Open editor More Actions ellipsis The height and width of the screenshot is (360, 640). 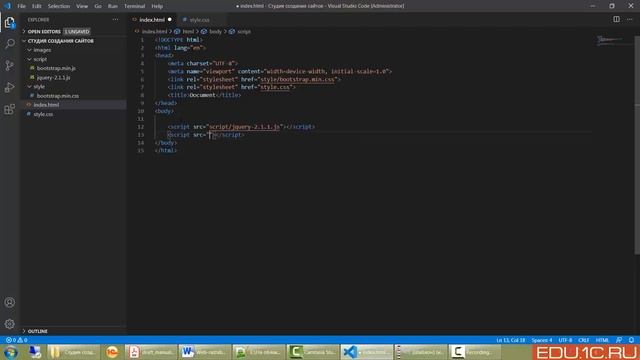630,19
